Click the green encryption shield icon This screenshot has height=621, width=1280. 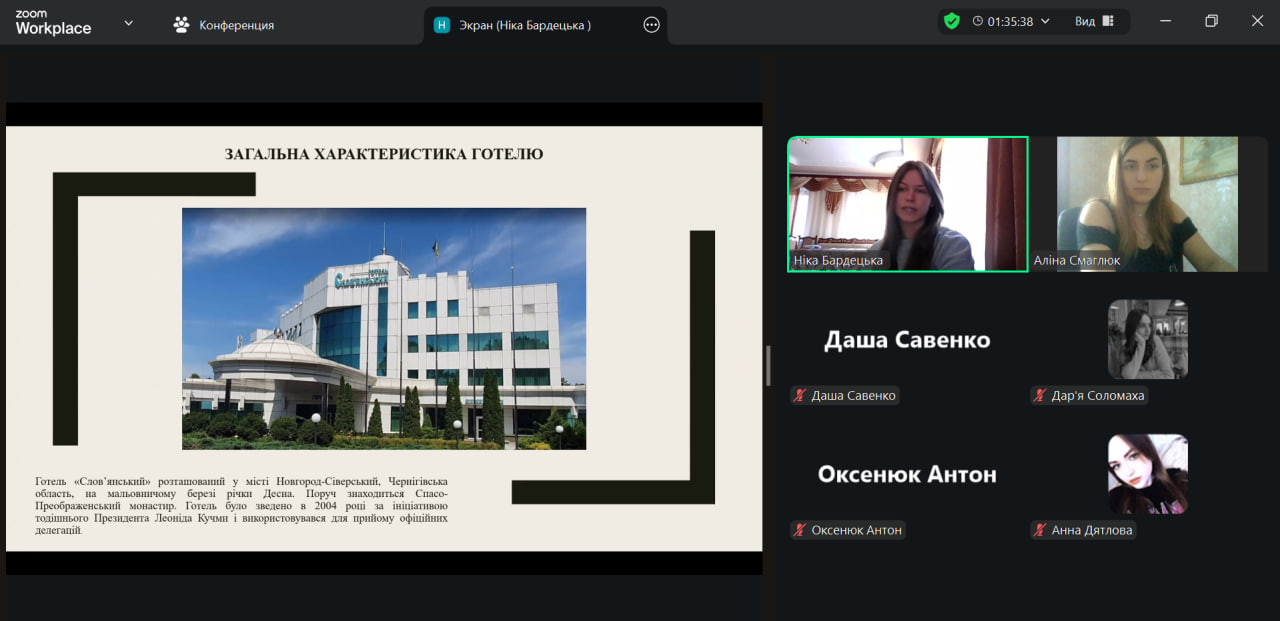click(951, 21)
